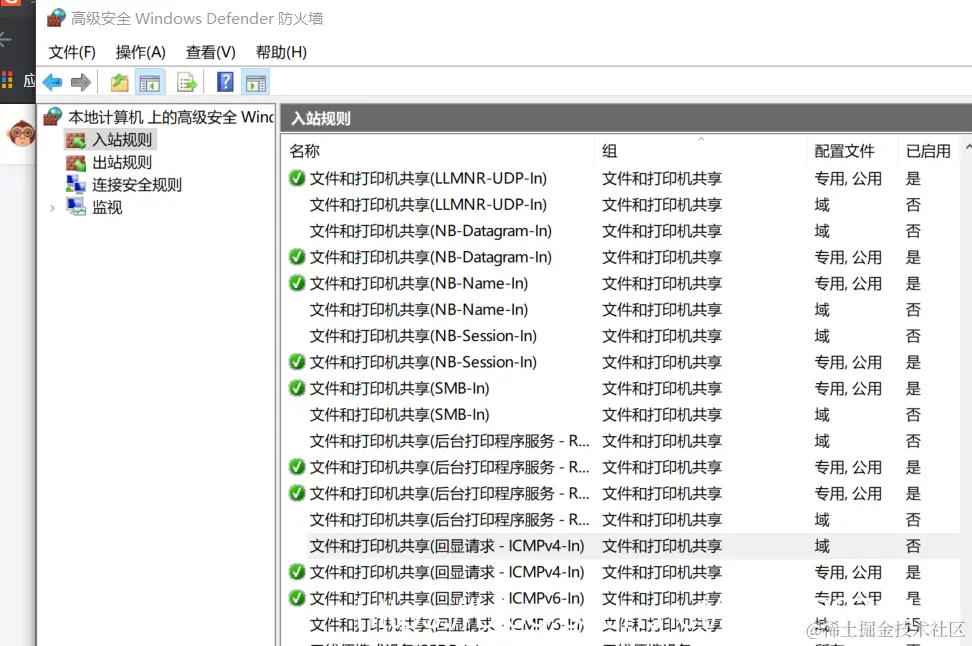Viewport: 972px width, 646px height.
Task: Click green check icon of enabled NB-Name-In rule
Action: click(x=297, y=283)
